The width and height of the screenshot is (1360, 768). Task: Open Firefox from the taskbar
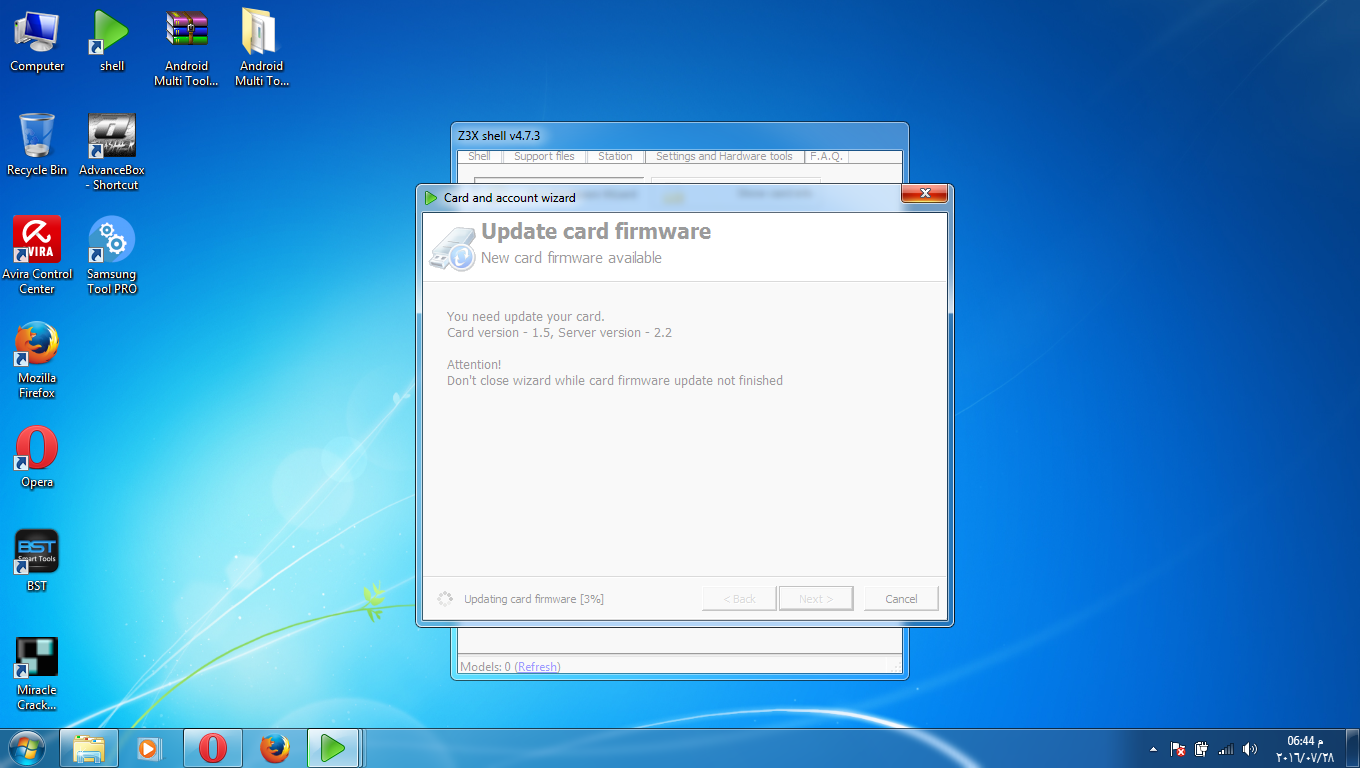tap(274, 748)
